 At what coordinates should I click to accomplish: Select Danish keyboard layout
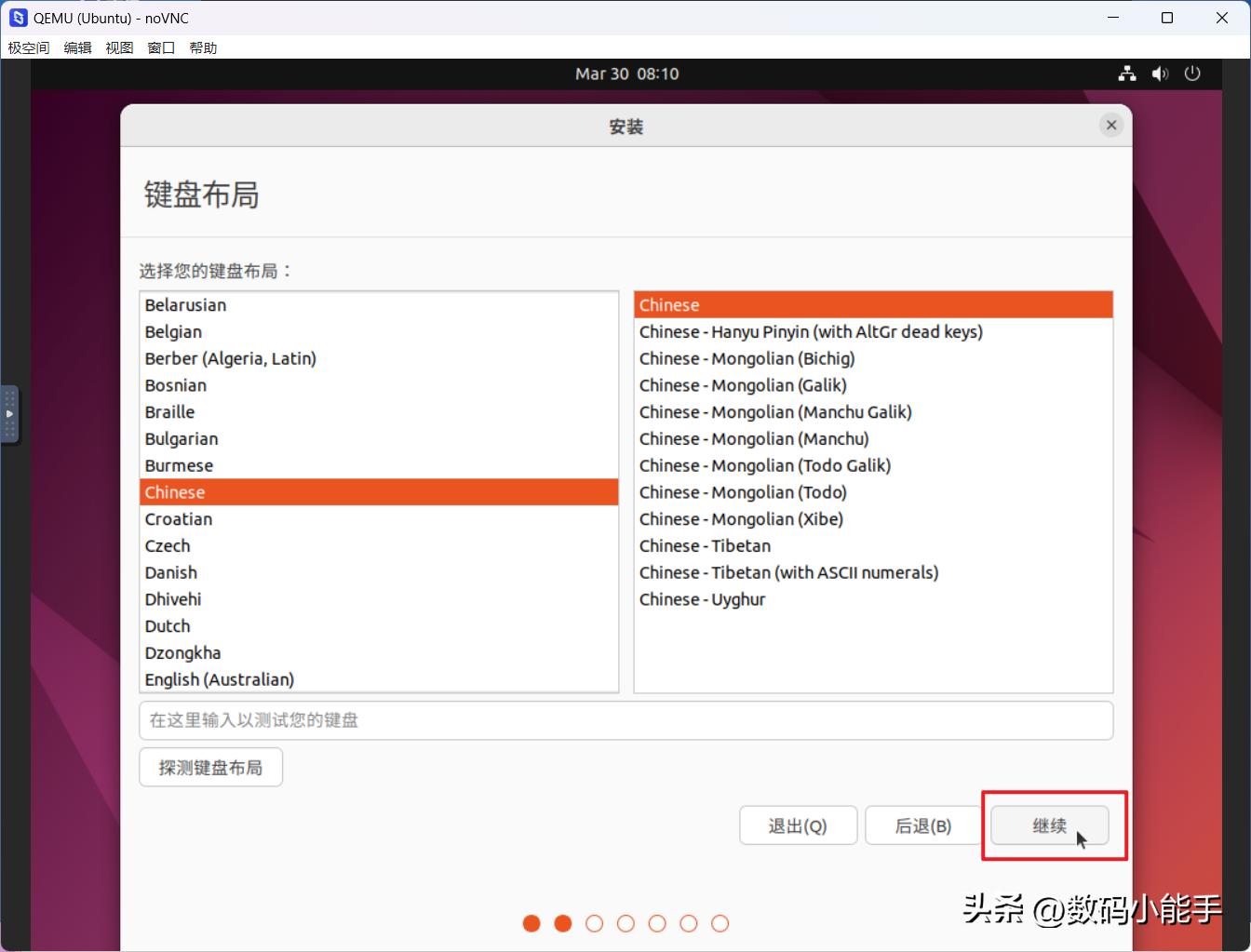pyautogui.click(x=380, y=572)
